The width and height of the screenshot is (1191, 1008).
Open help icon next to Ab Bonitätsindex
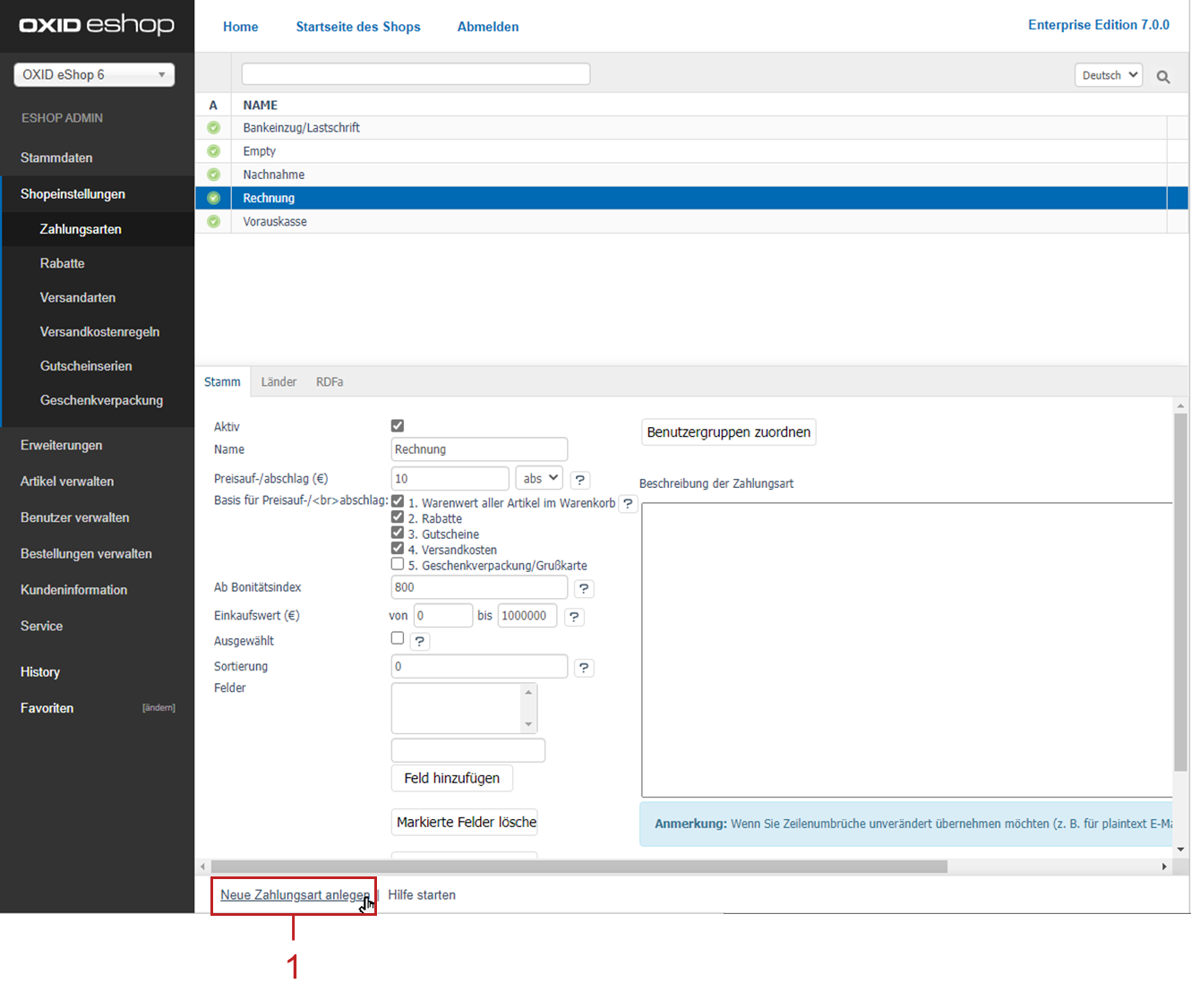pyautogui.click(x=584, y=588)
